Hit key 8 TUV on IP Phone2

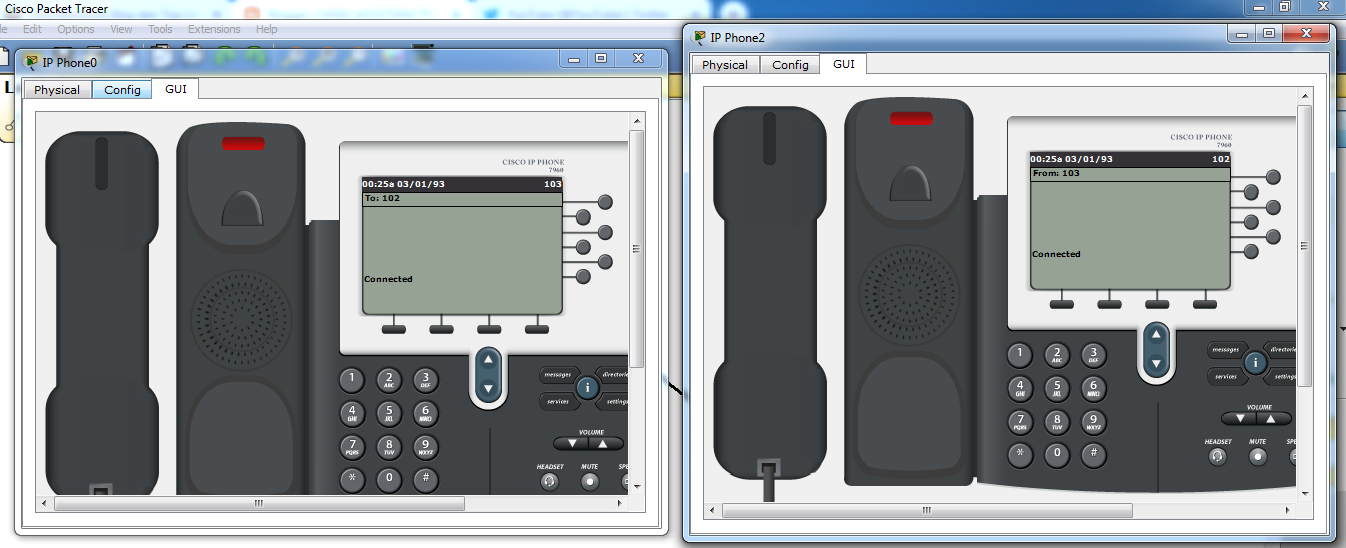pos(1056,421)
